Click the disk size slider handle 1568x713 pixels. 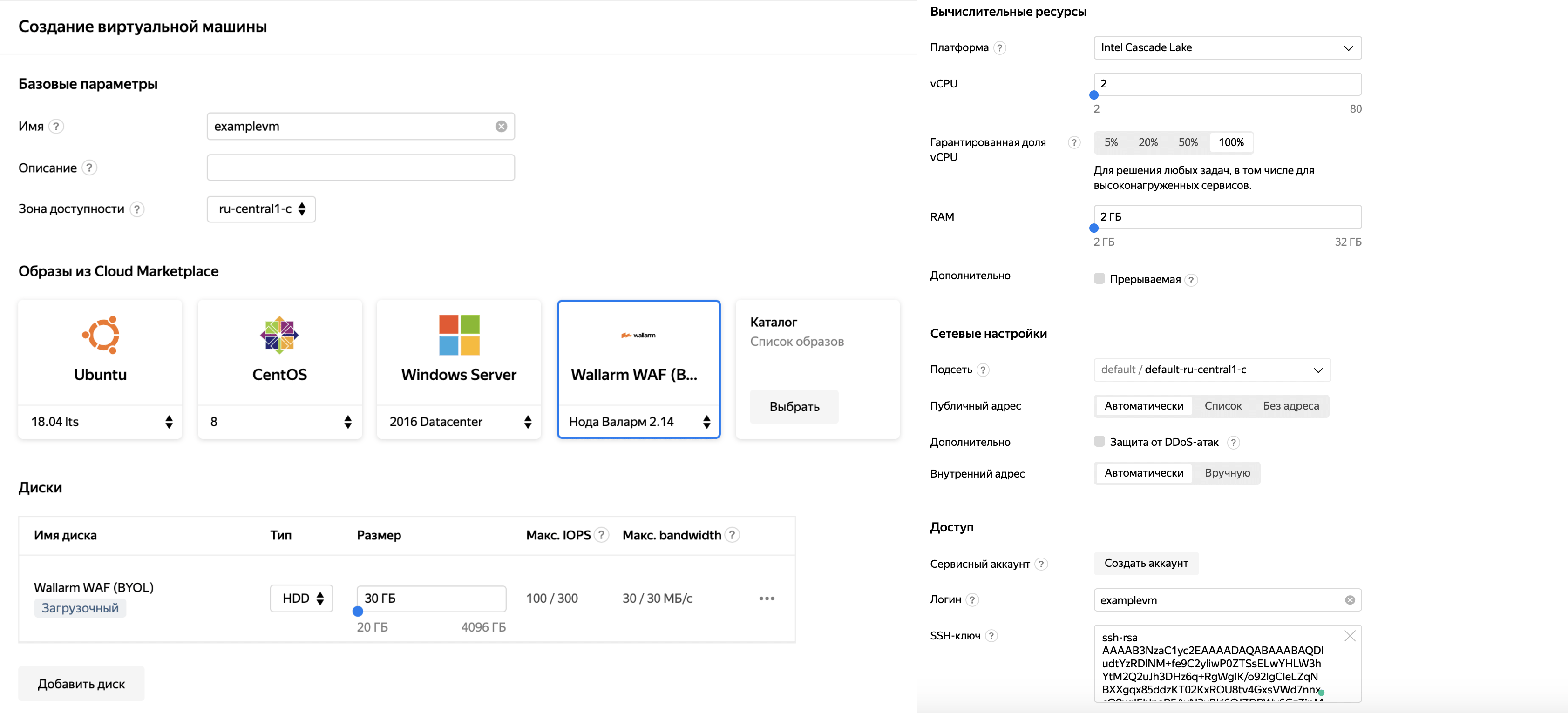click(x=358, y=612)
